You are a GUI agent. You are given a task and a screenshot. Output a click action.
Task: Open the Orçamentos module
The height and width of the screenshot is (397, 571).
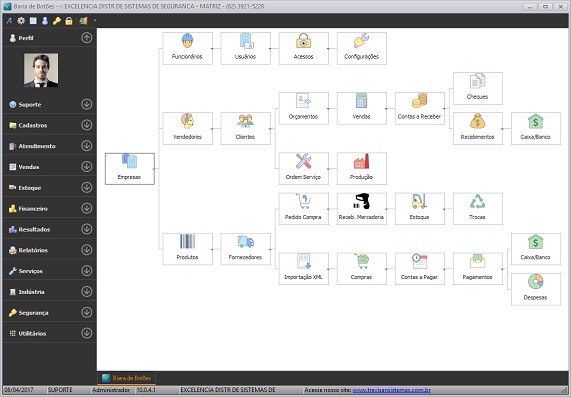pyautogui.click(x=303, y=108)
